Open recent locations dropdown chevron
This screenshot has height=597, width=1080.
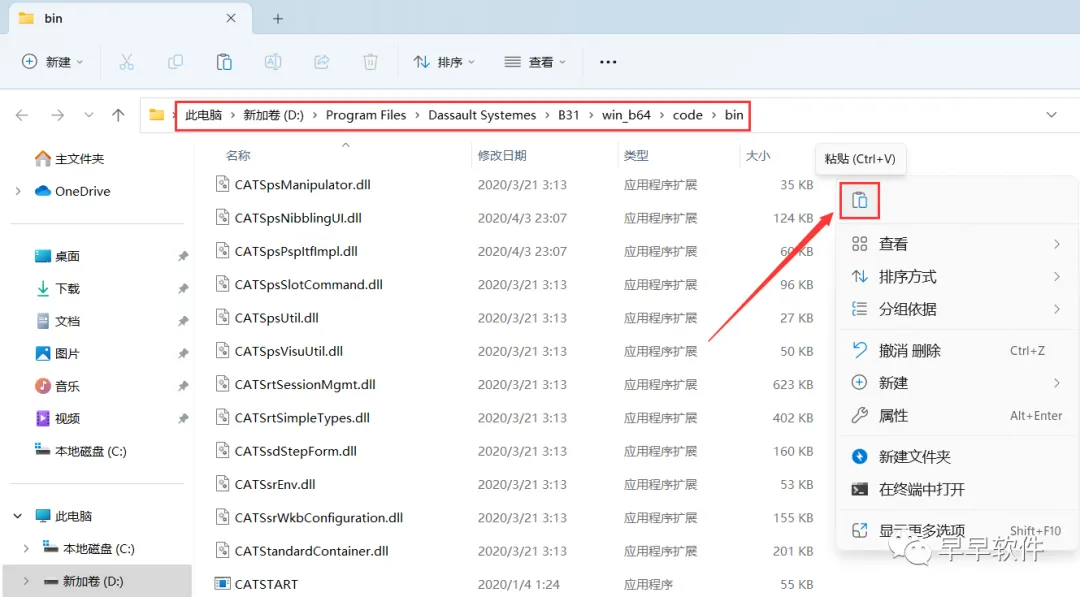[89, 115]
